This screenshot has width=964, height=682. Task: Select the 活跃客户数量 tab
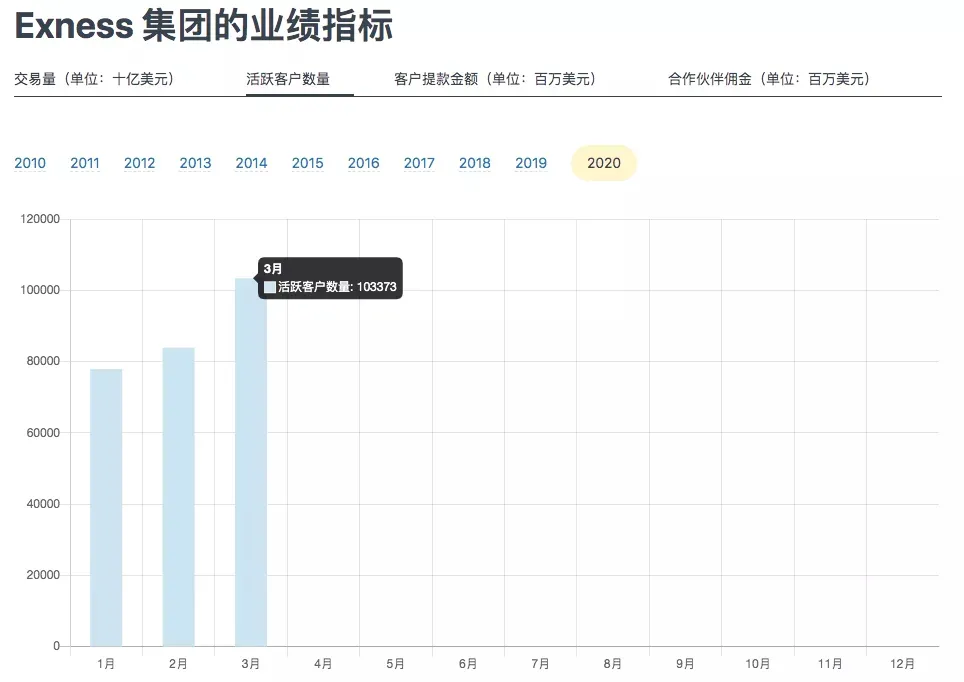pos(288,79)
